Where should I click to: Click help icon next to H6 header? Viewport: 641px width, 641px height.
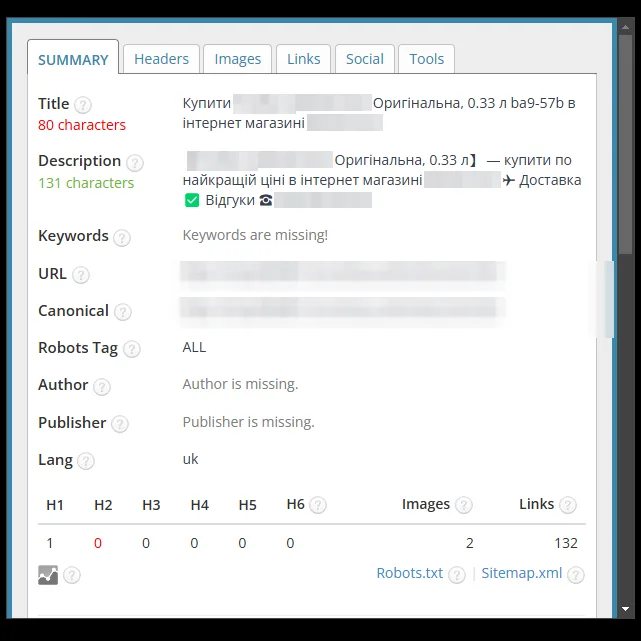click(318, 505)
